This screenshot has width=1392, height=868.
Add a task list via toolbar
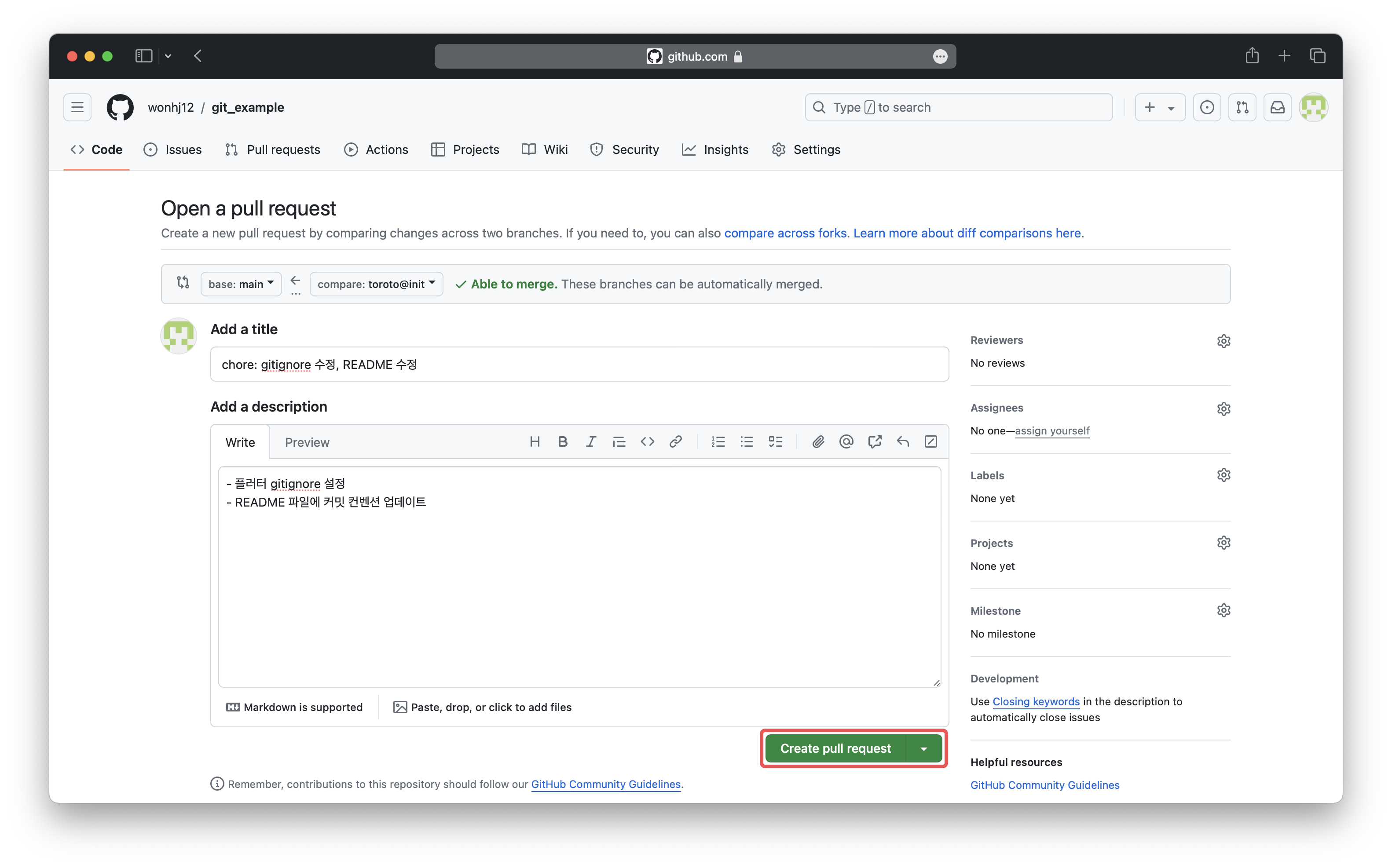pos(775,441)
